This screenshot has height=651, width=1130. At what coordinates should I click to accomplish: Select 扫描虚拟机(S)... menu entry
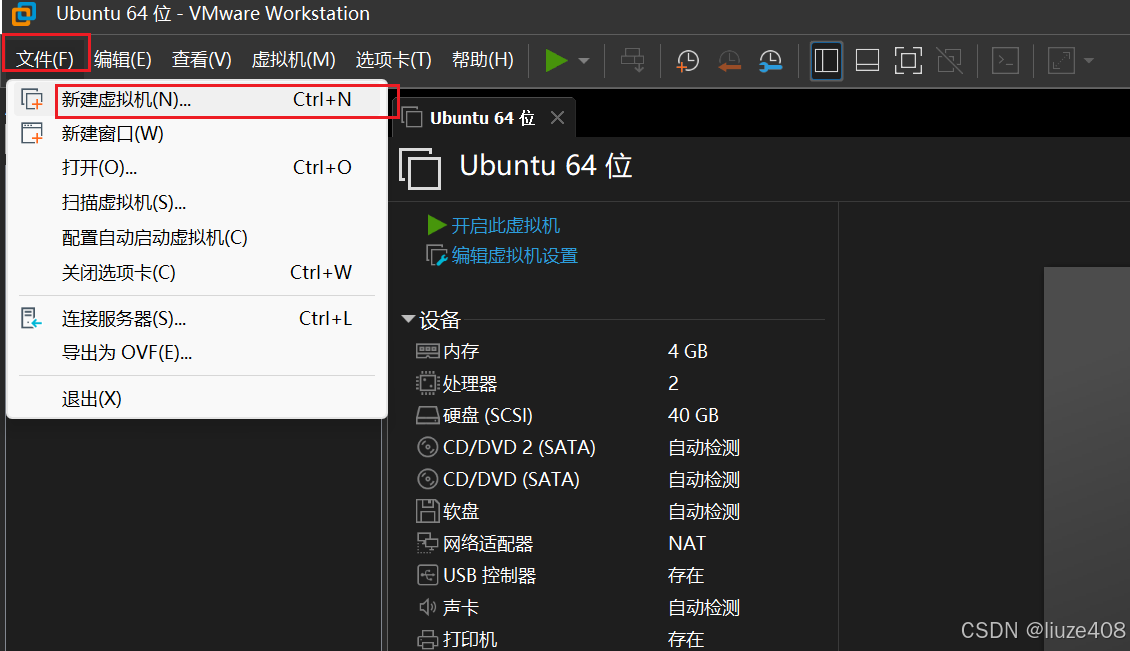tap(197, 203)
